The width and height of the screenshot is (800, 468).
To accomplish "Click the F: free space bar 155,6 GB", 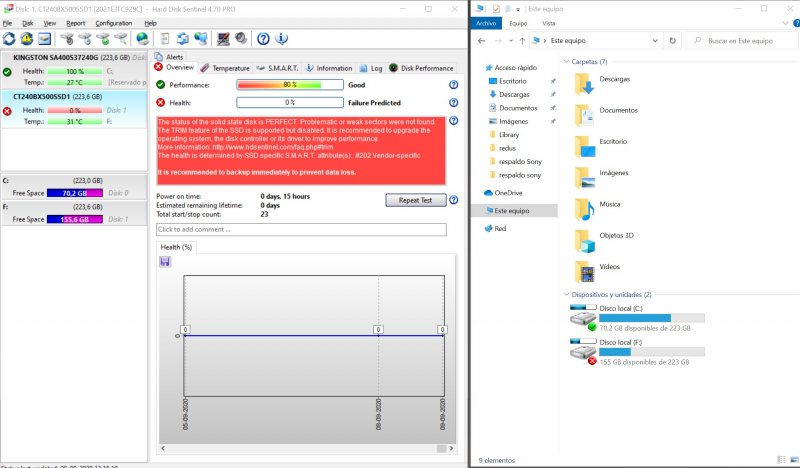I will 75,219.
